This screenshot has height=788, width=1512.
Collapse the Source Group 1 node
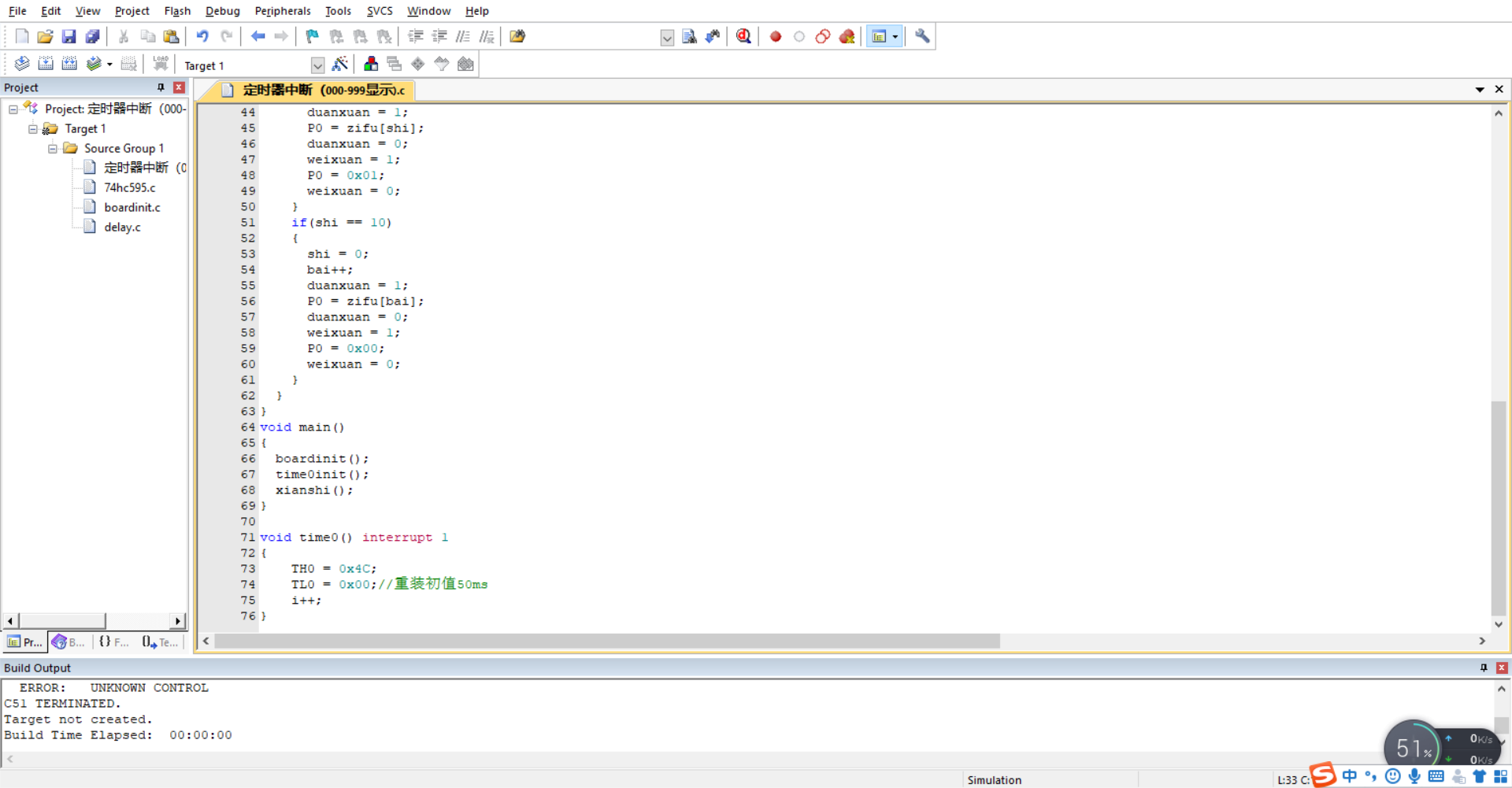(x=53, y=149)
